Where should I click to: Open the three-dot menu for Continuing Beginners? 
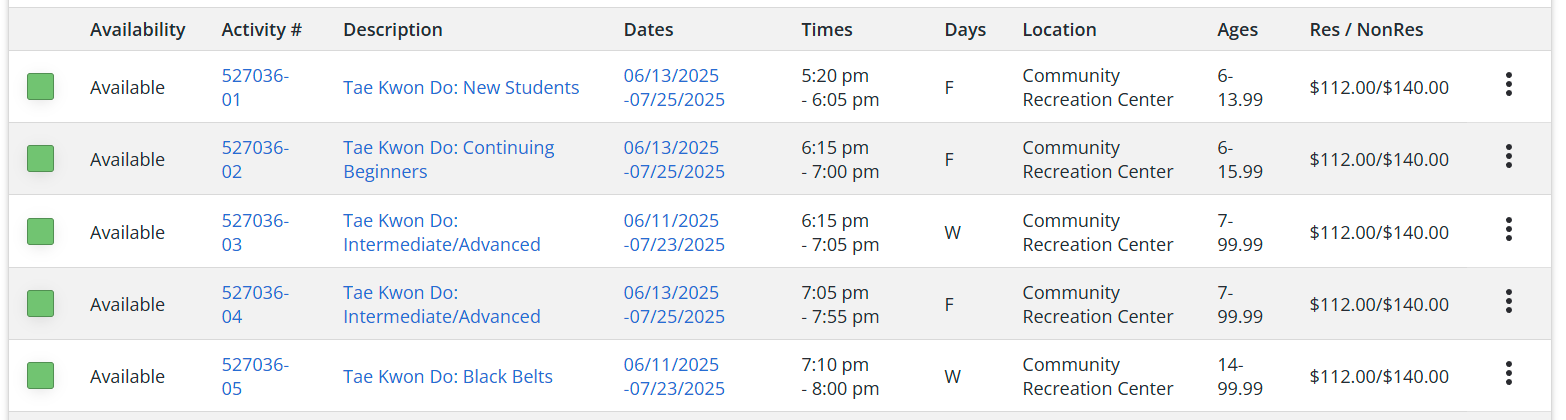[1508, 157]
